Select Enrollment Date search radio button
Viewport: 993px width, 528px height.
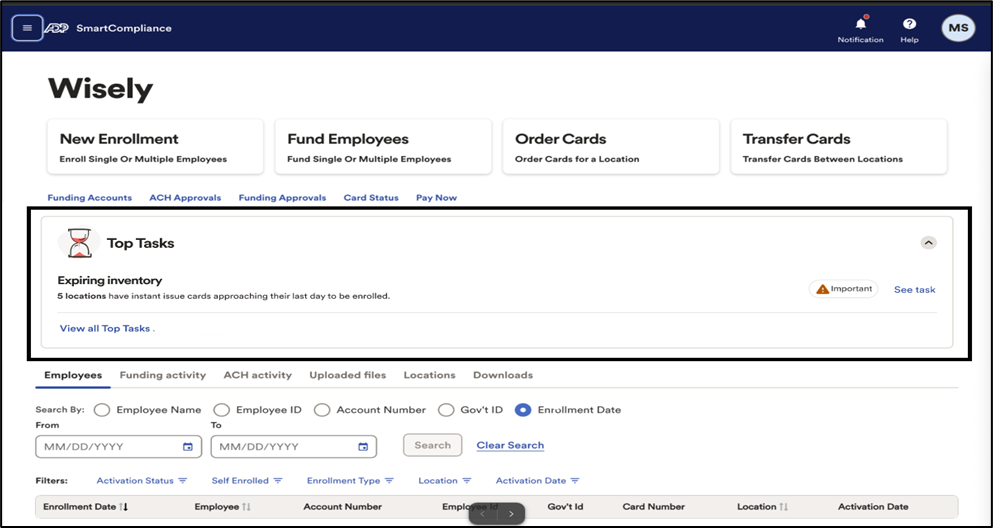pos(523,410)
